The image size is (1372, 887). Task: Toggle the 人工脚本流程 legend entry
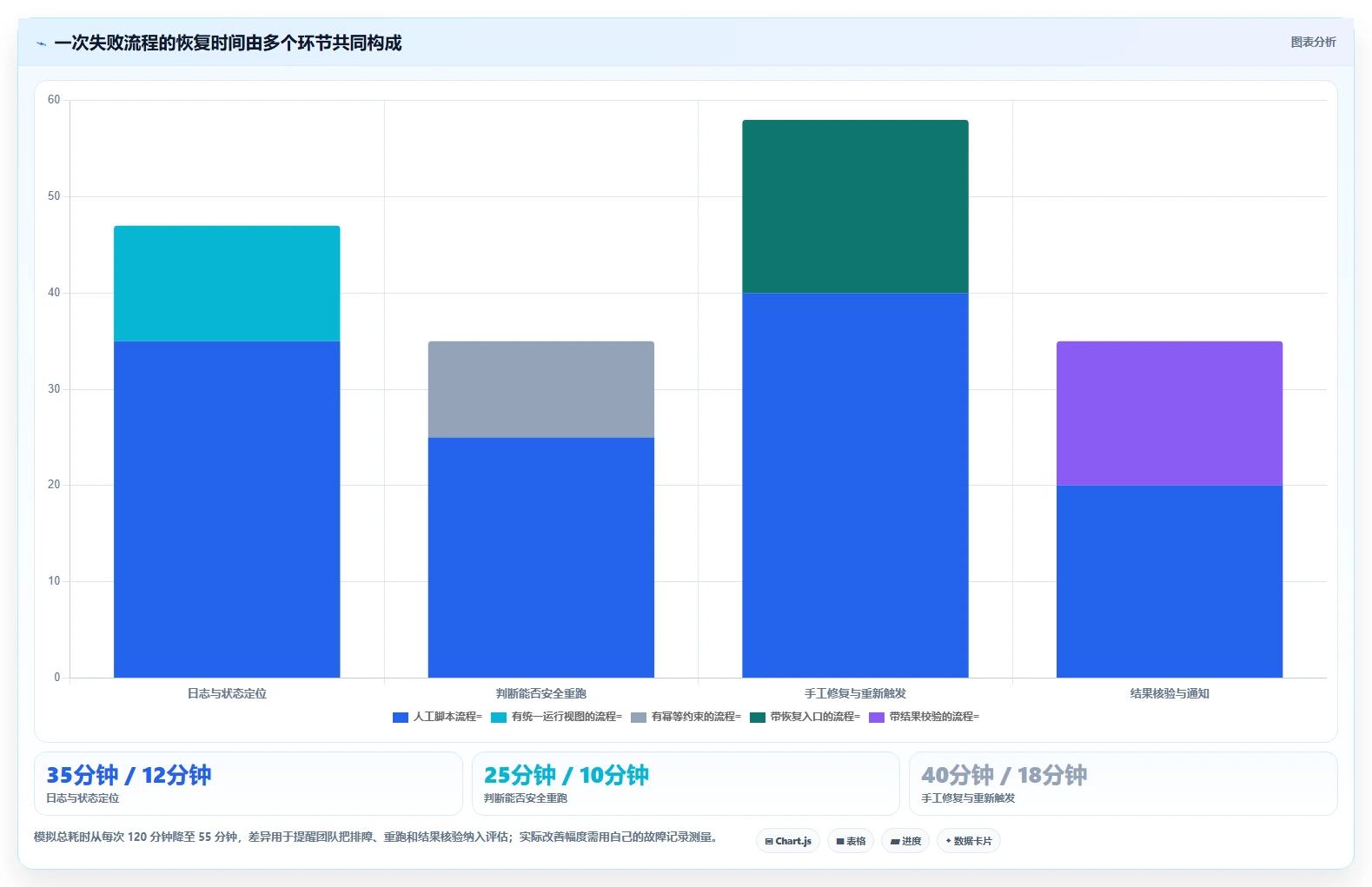pos(437,717)
